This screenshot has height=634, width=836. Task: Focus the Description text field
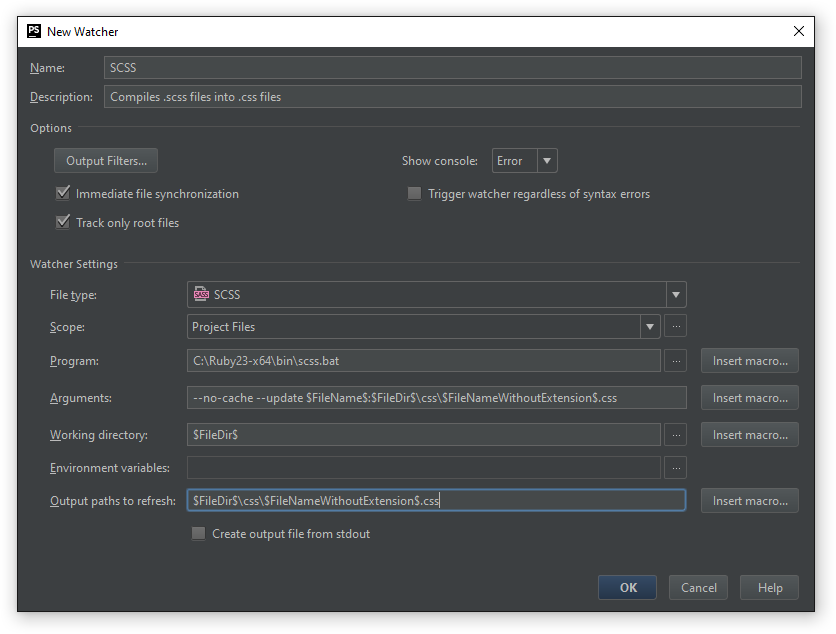click(453, 97)
